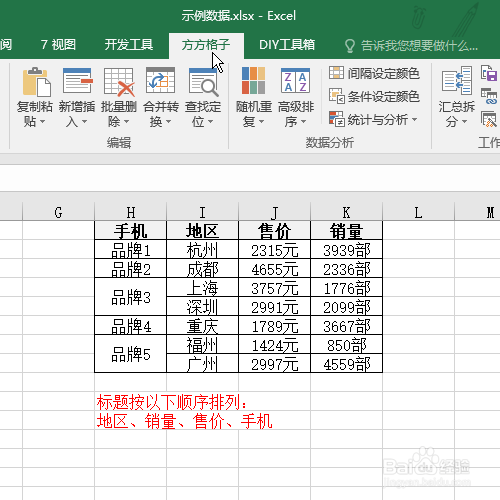Expand 批量删除 dropdown arrow
This screenshot has height=500, width=500.
(x=126, y=122)
